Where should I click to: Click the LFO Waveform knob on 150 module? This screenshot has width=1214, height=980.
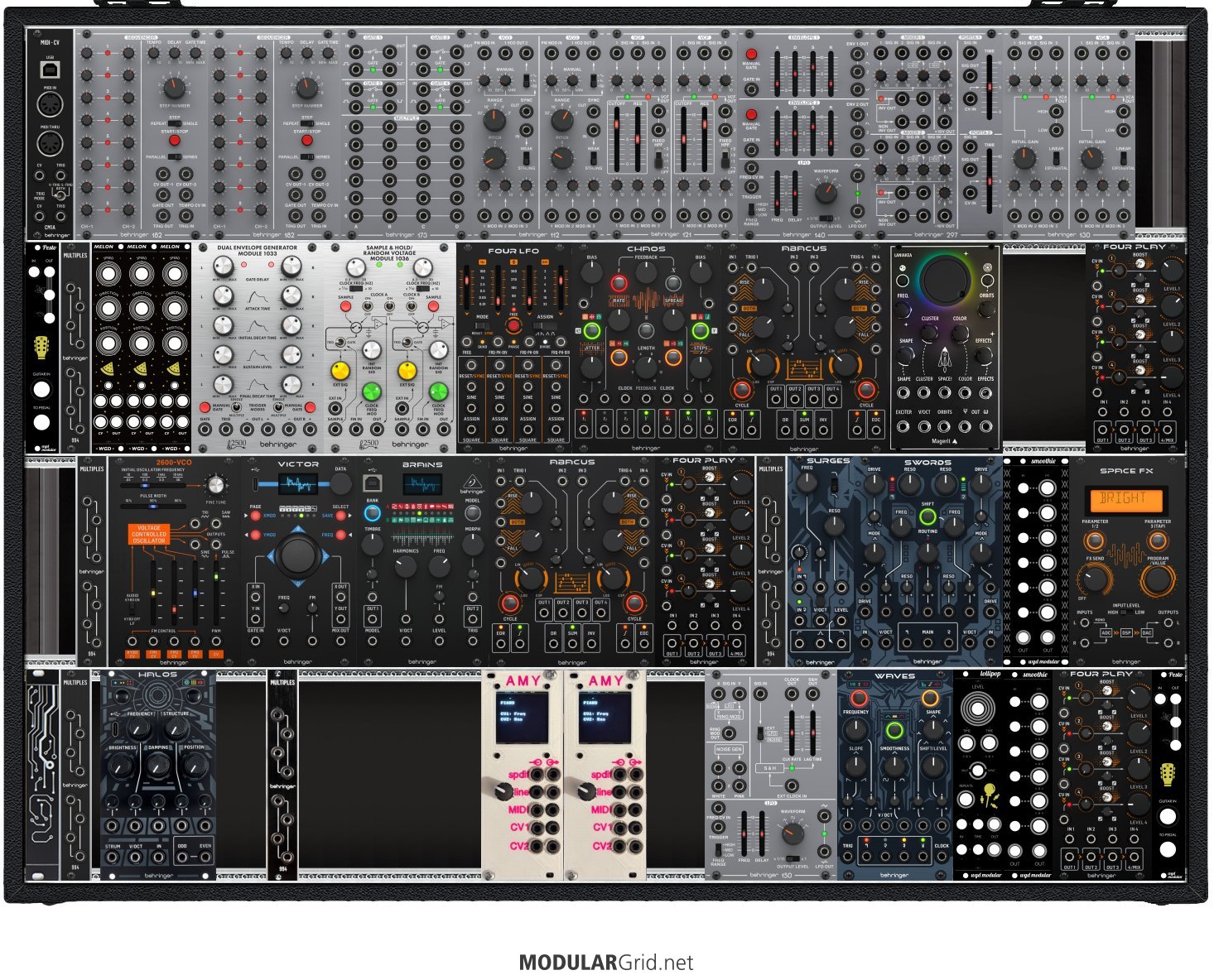(792, 833)
